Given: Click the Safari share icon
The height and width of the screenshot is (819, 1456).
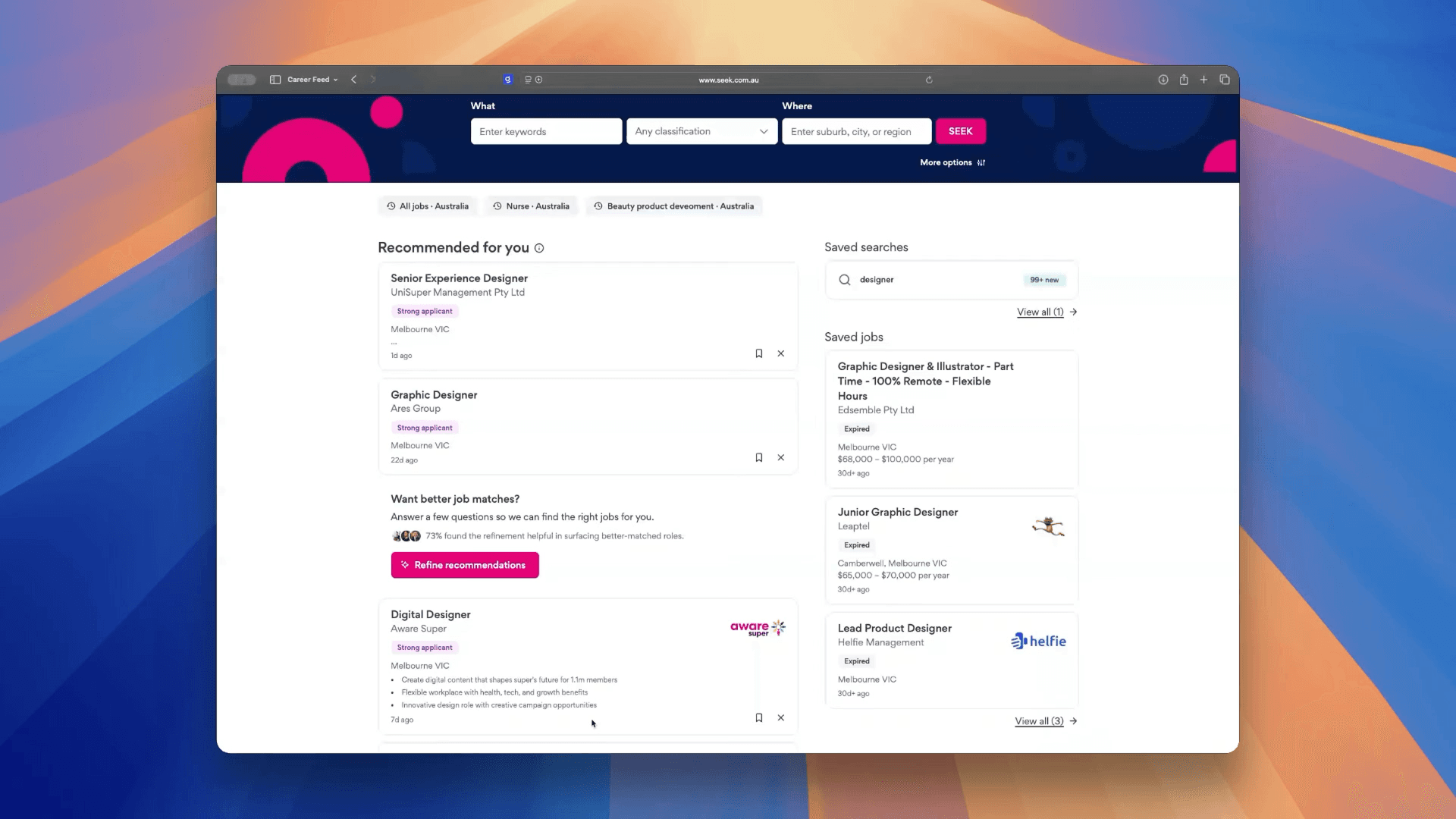Looking at the screenshot, I should tap(1184, 80).
